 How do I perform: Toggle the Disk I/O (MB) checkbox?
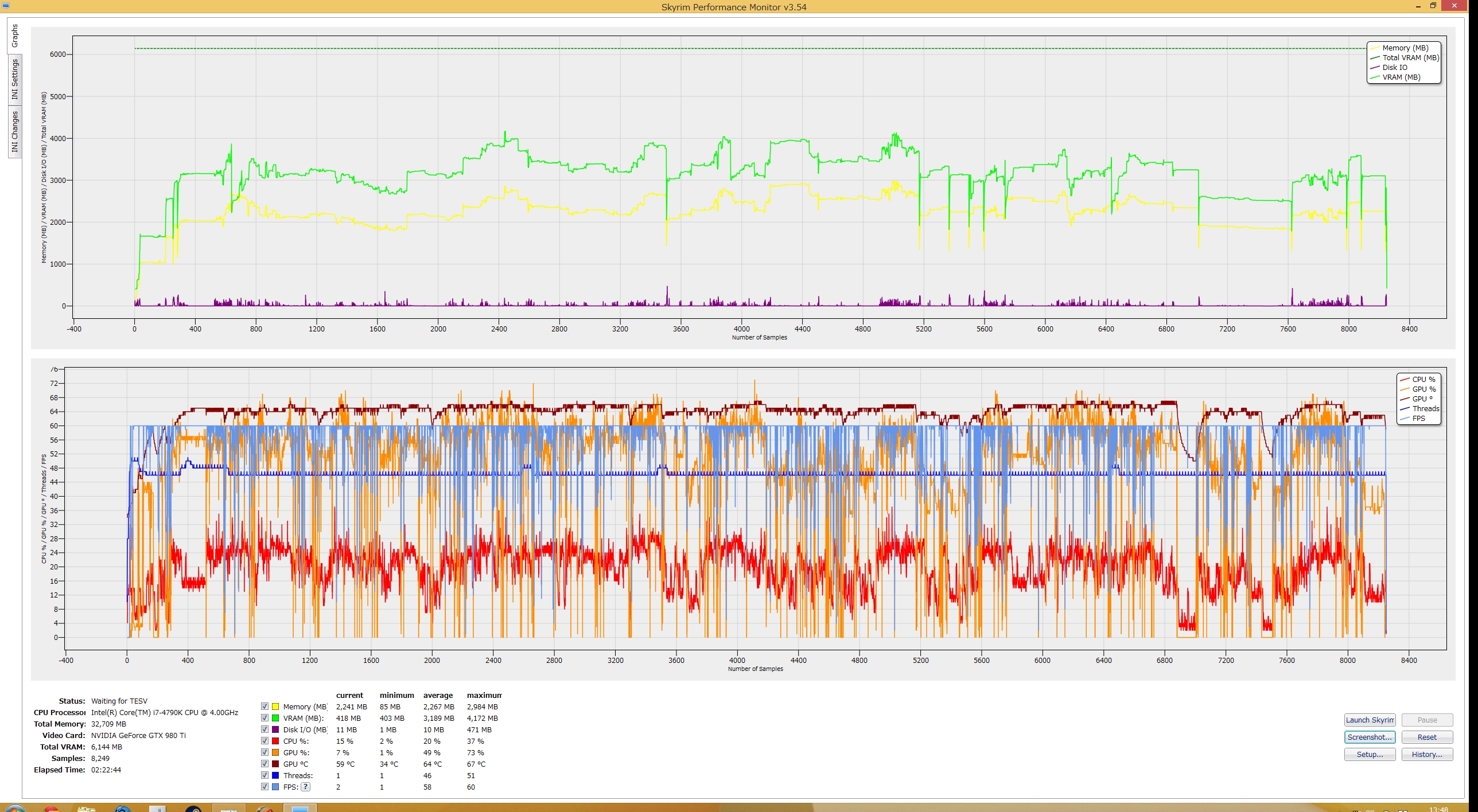[265, 729]
